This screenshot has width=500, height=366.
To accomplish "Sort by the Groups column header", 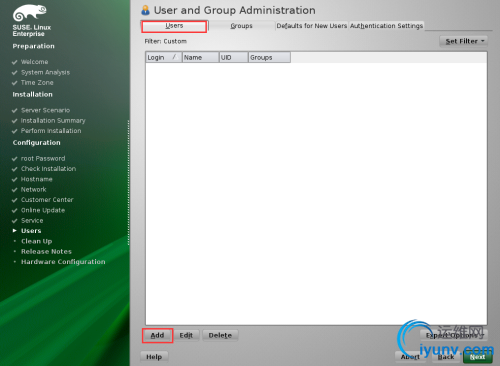I will (x=269, y=57).
